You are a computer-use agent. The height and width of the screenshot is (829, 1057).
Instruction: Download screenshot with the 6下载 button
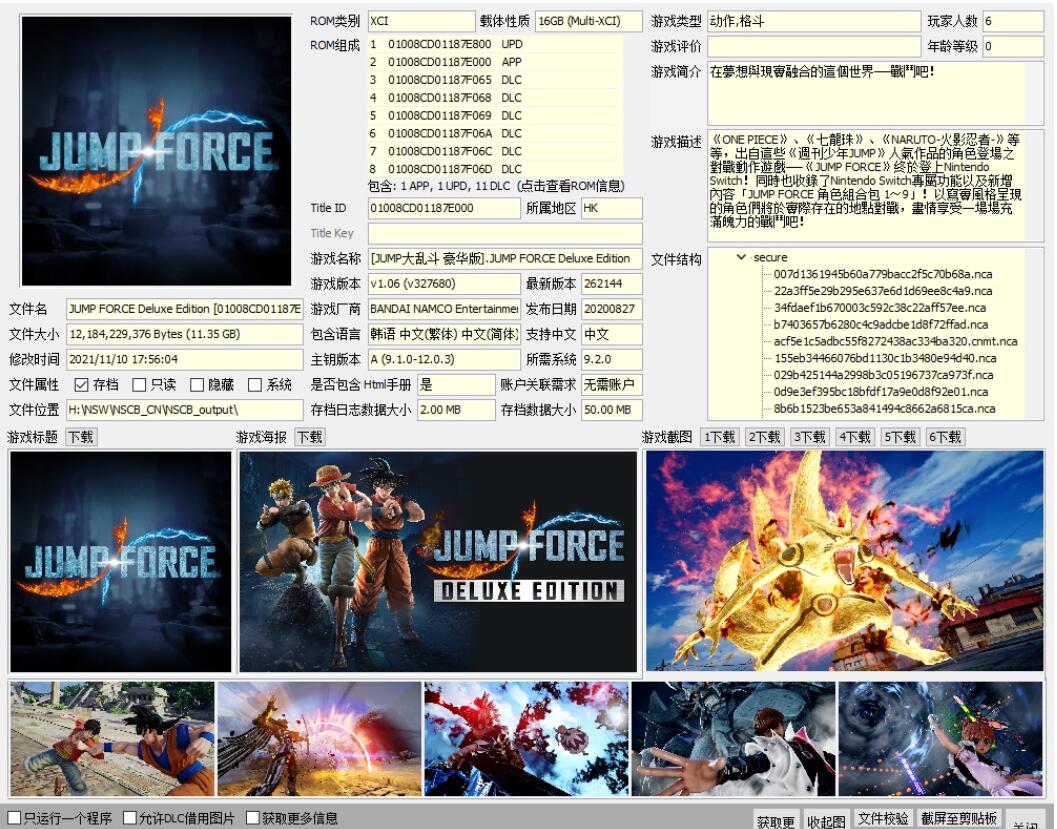tap(945, 437)
